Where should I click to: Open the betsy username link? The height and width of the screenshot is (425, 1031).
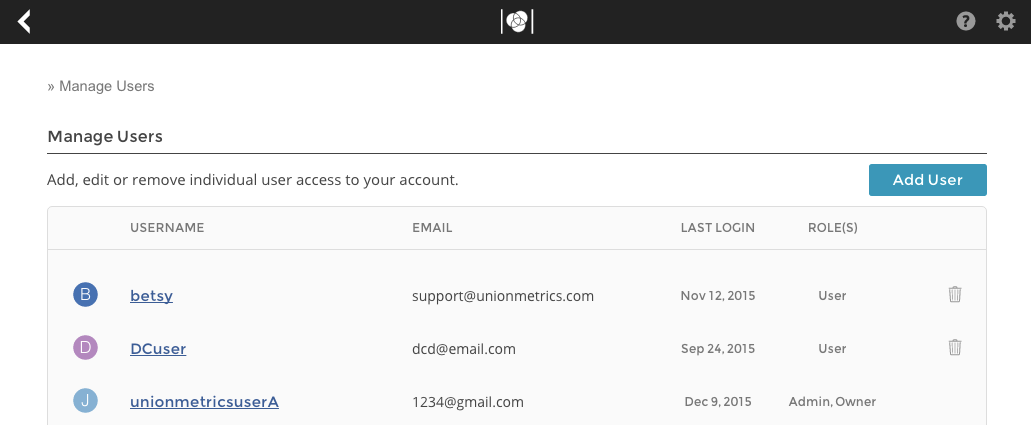[x=152, y=295]
